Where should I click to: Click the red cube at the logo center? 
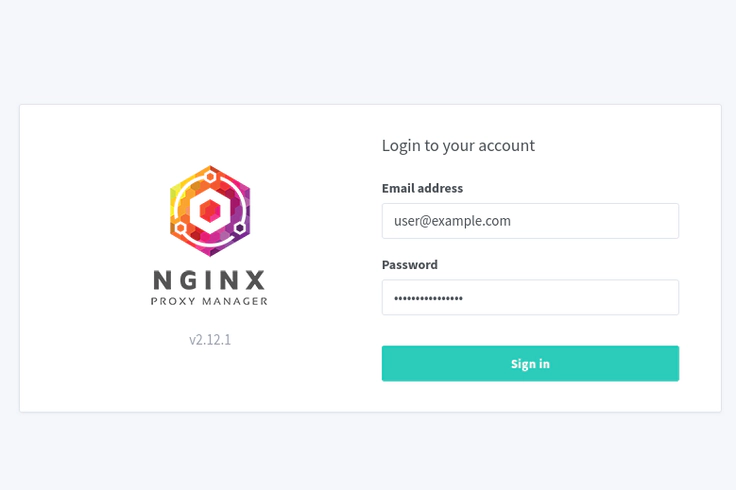210,211
